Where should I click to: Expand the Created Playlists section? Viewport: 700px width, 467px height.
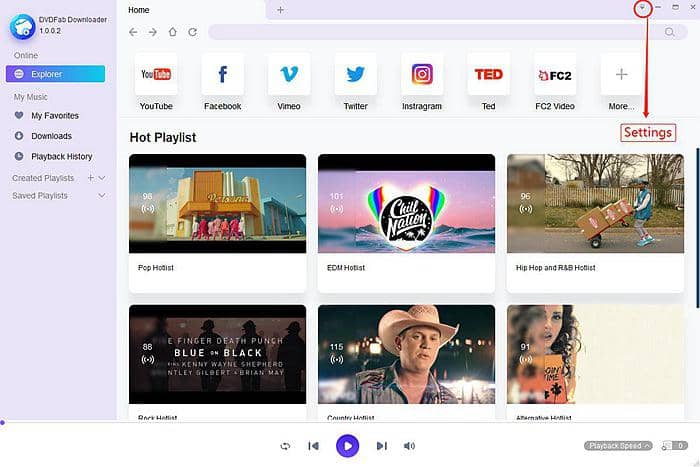pyautogui.click(x=102, y=178)
